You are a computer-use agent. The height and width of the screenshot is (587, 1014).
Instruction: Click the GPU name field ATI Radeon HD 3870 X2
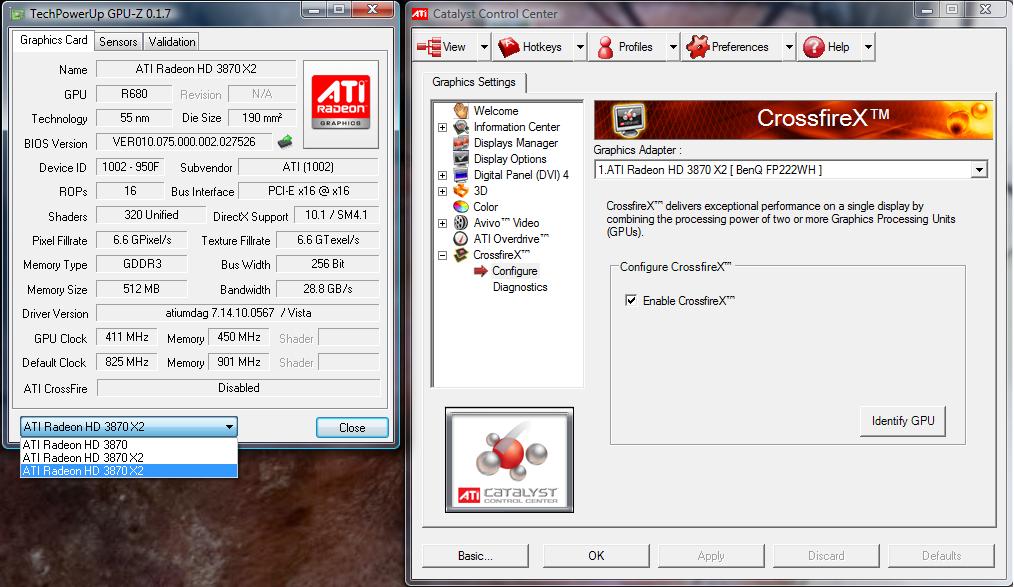(196, 69)
